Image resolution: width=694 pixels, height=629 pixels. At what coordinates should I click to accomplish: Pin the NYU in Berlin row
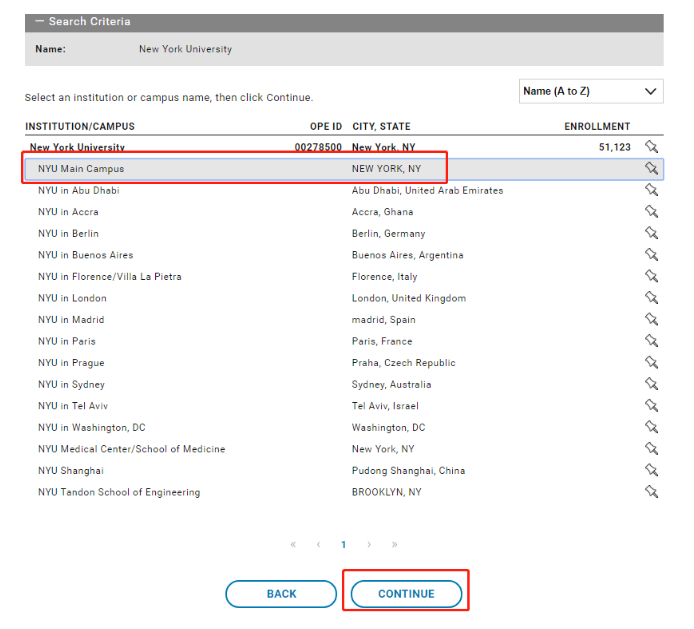pos(651,233)
